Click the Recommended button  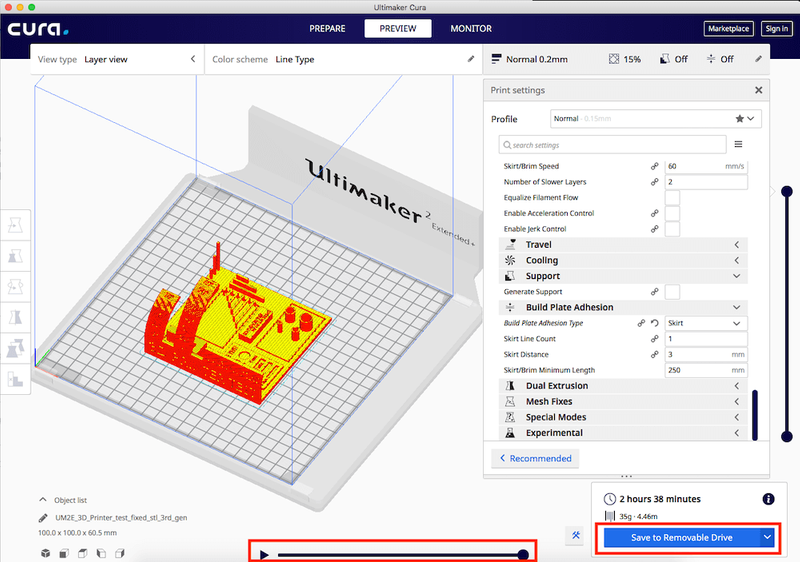click(x=535, y=458)
